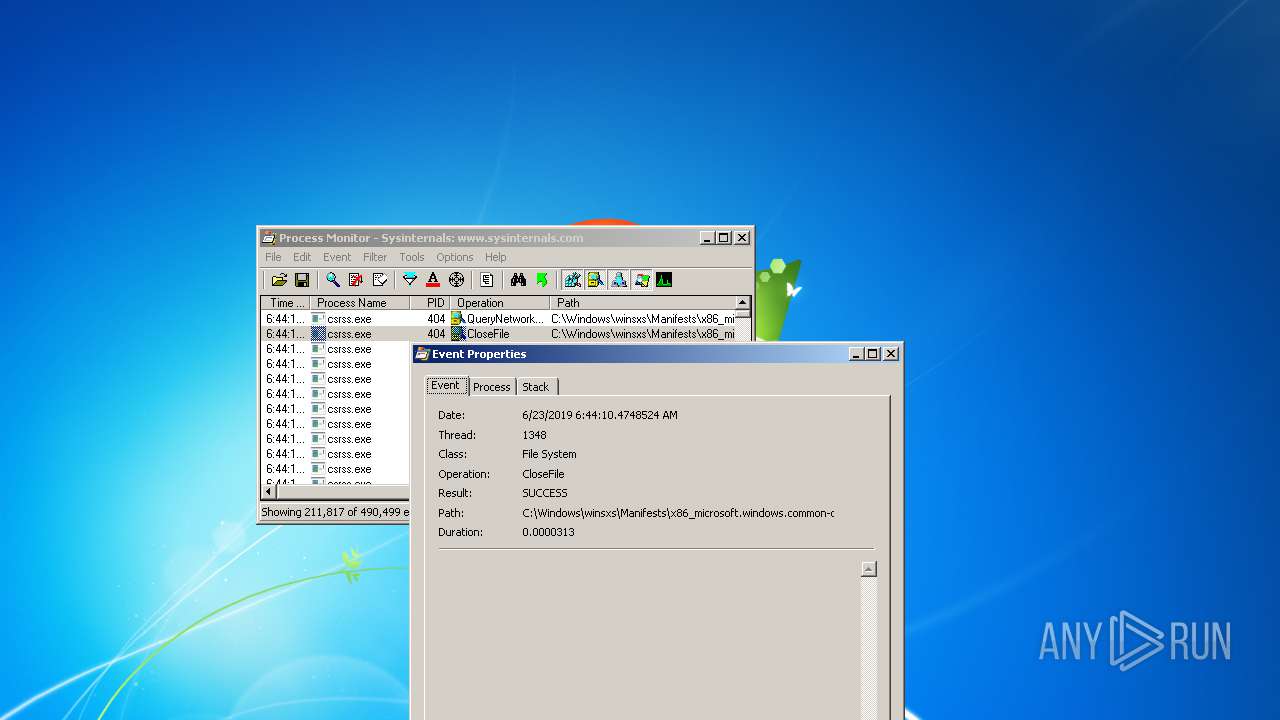Click the Thread value 1348
Screen dimensions: 1280x720
(534, 435)
